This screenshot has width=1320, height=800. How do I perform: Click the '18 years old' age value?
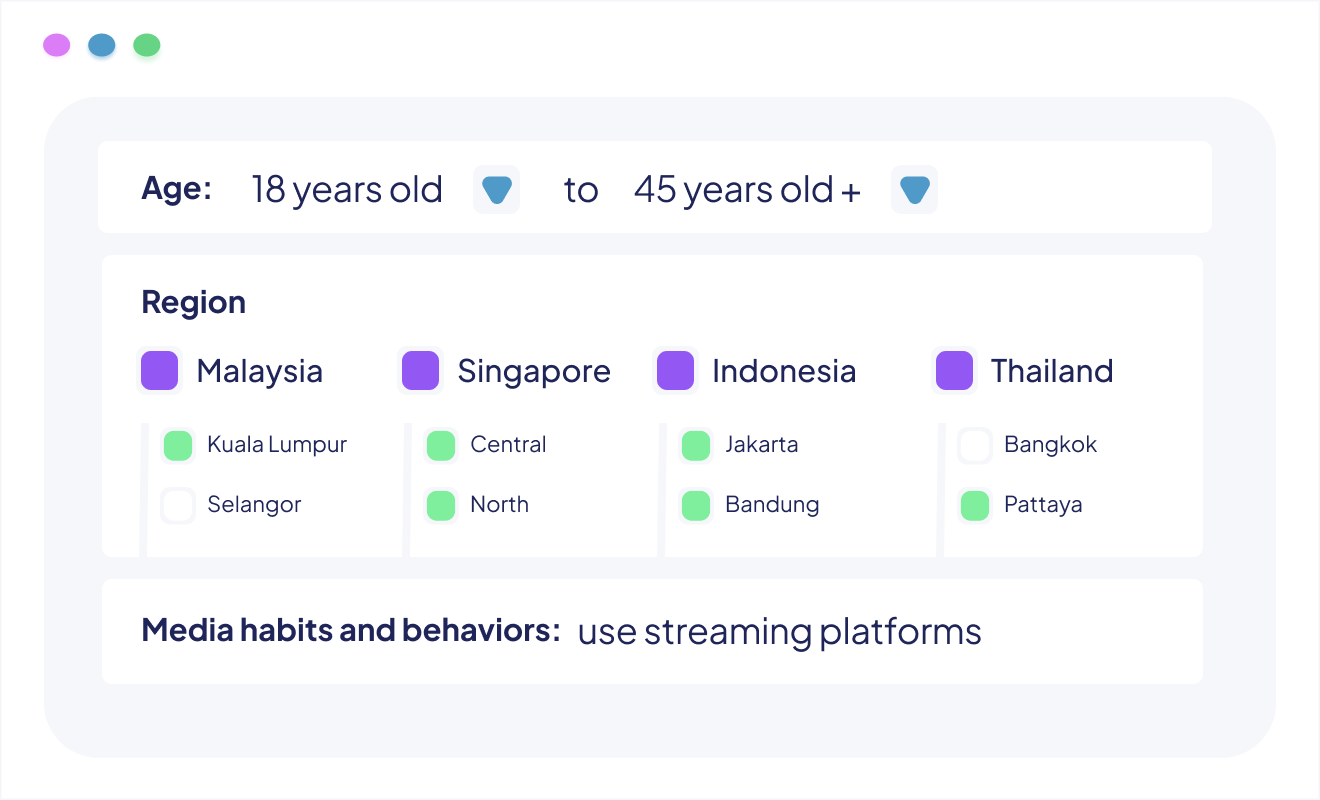coord(347,190)
